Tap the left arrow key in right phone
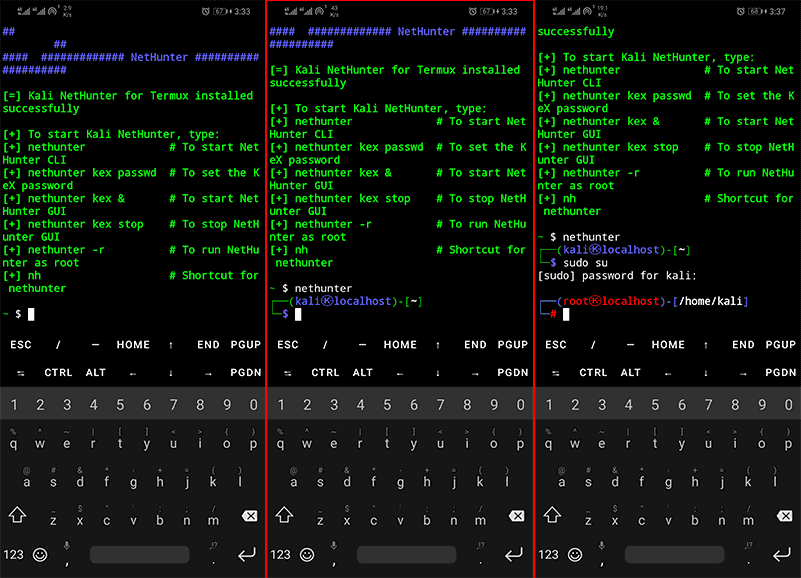801x578 pixels. (668, 374)
